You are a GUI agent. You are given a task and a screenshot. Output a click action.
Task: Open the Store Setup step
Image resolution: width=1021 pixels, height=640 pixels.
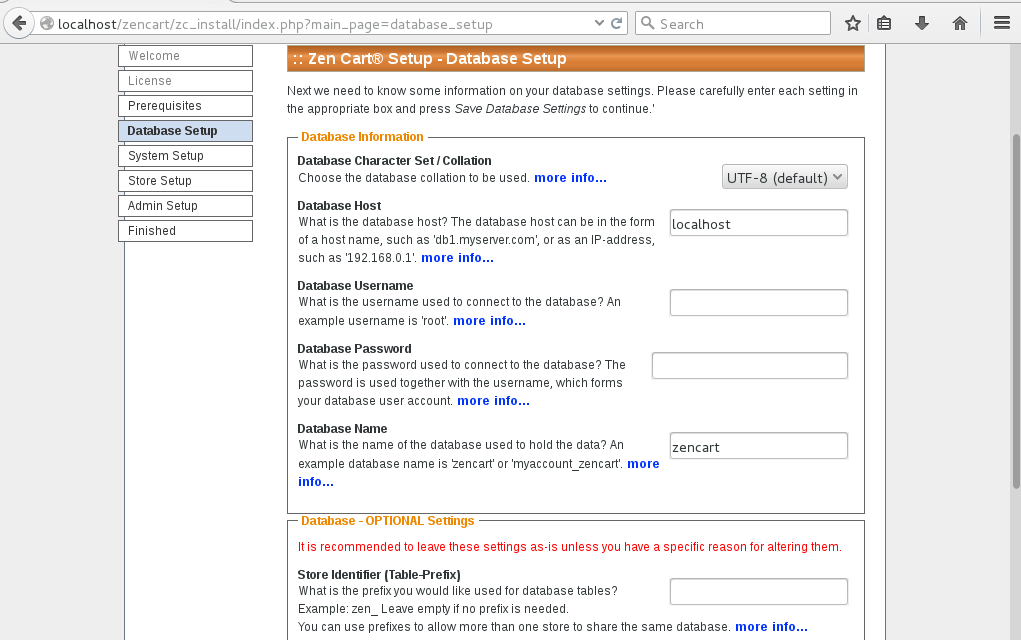(x=186, y=181)
